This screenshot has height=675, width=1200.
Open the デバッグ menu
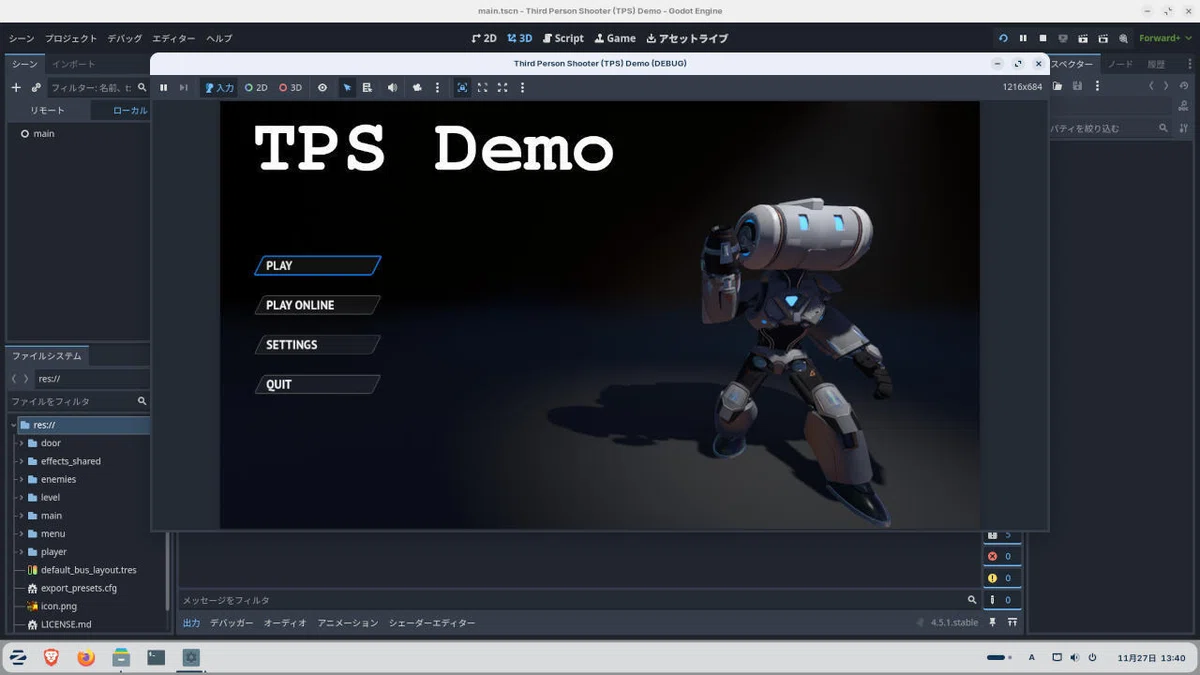125,38
